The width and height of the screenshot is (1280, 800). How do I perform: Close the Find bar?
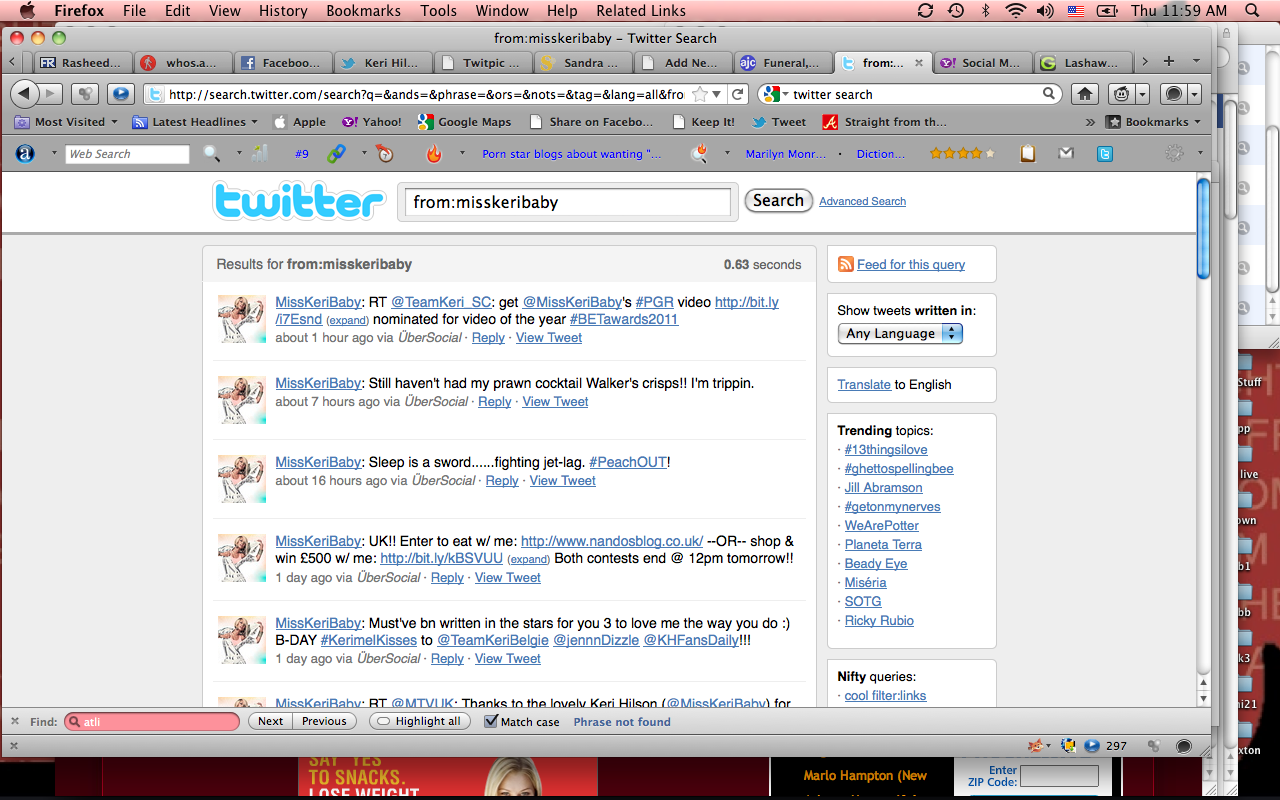coord(14,721)
